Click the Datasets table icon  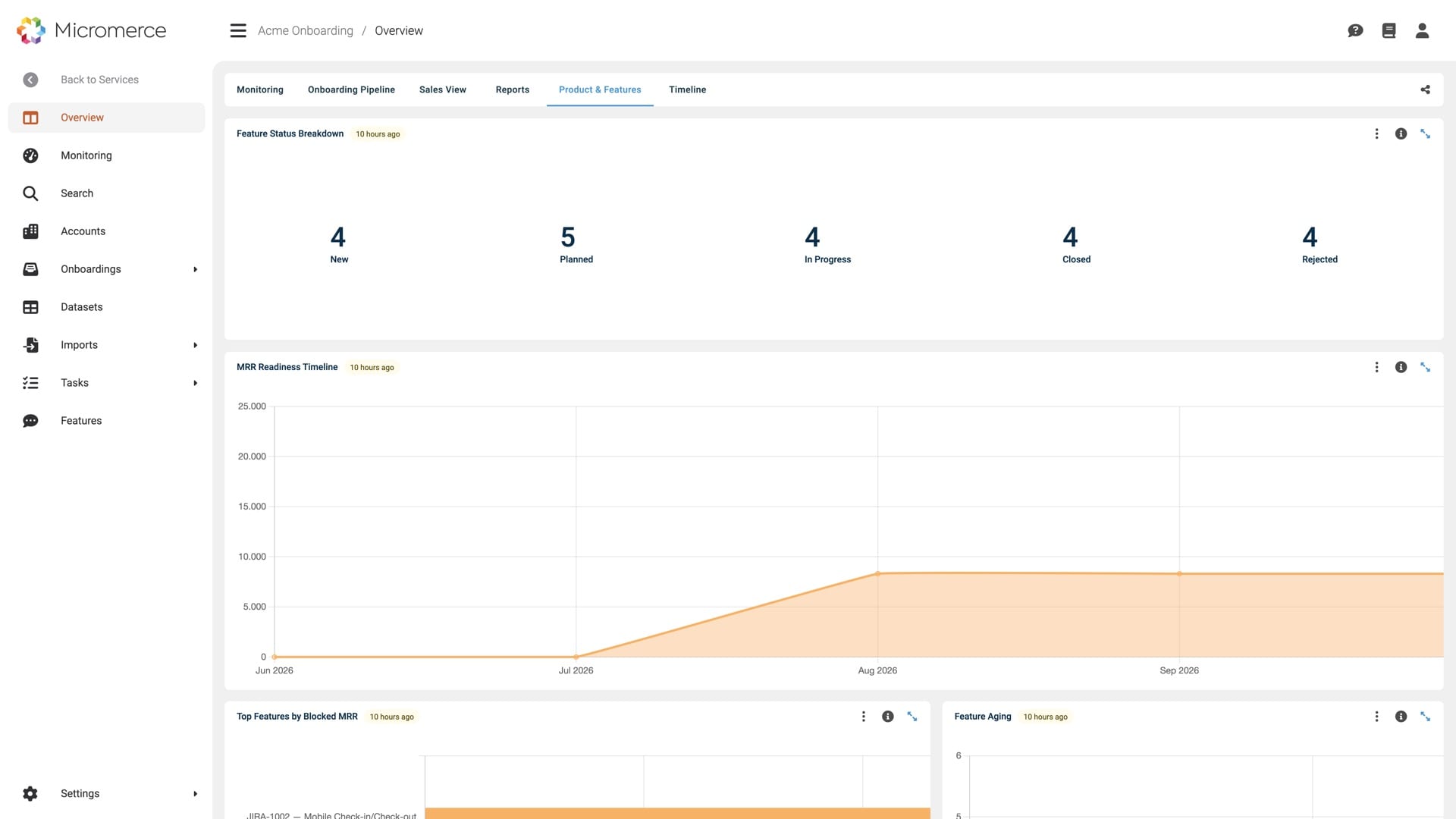pos(30,307)
